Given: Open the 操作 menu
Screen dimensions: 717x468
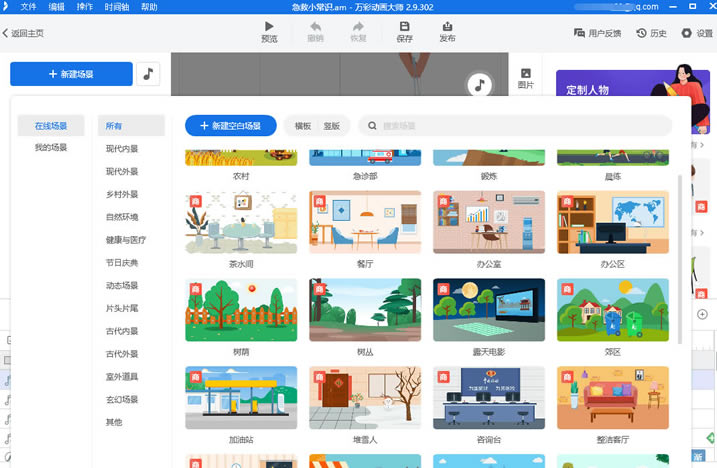Looking at the screenshot, I should click(x=85, y=7).
